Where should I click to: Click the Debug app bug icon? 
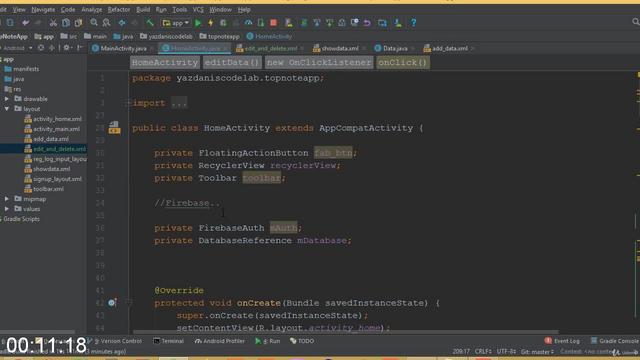(223, 23)
